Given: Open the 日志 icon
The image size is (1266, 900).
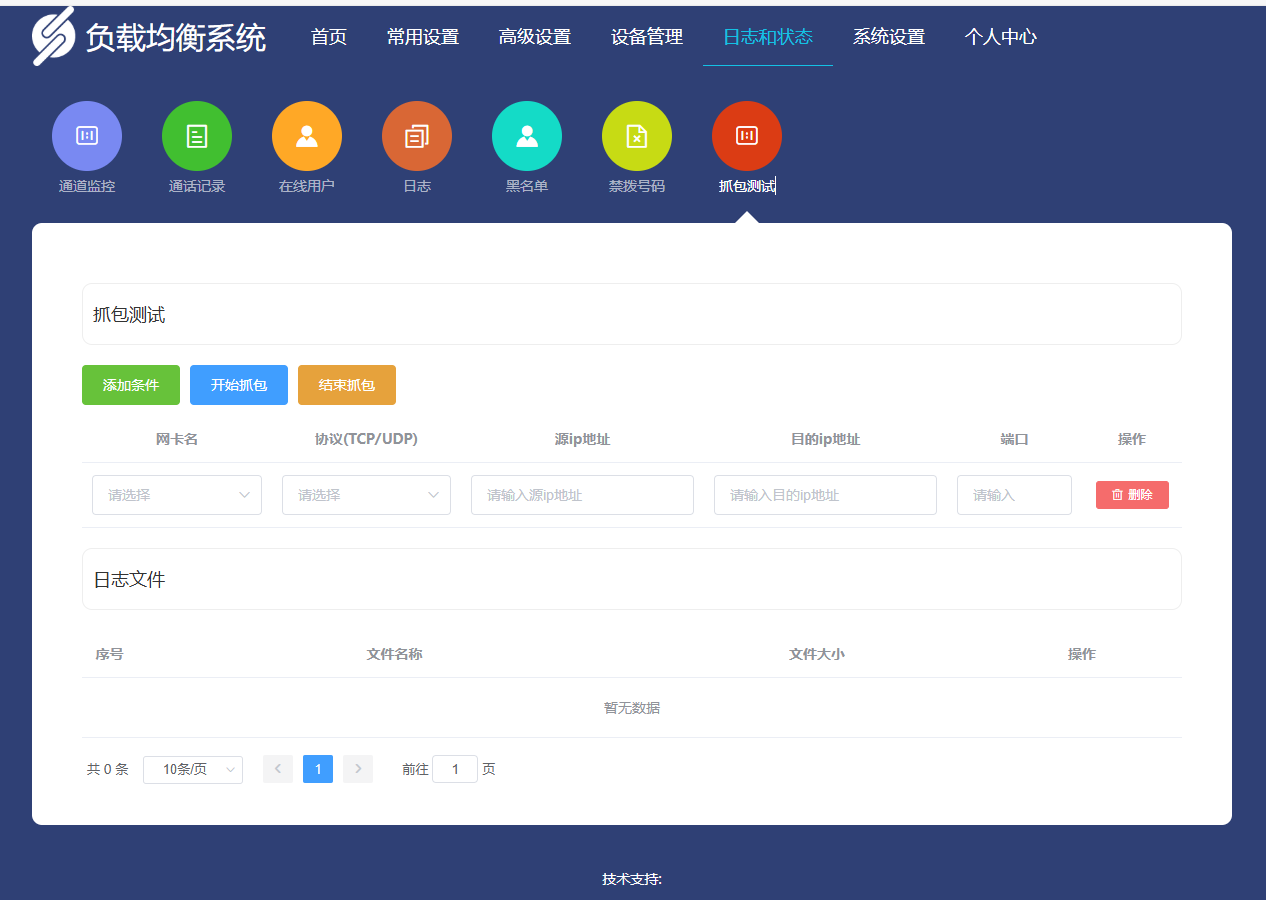Looking at the screenshot, I should coord(417,136).
